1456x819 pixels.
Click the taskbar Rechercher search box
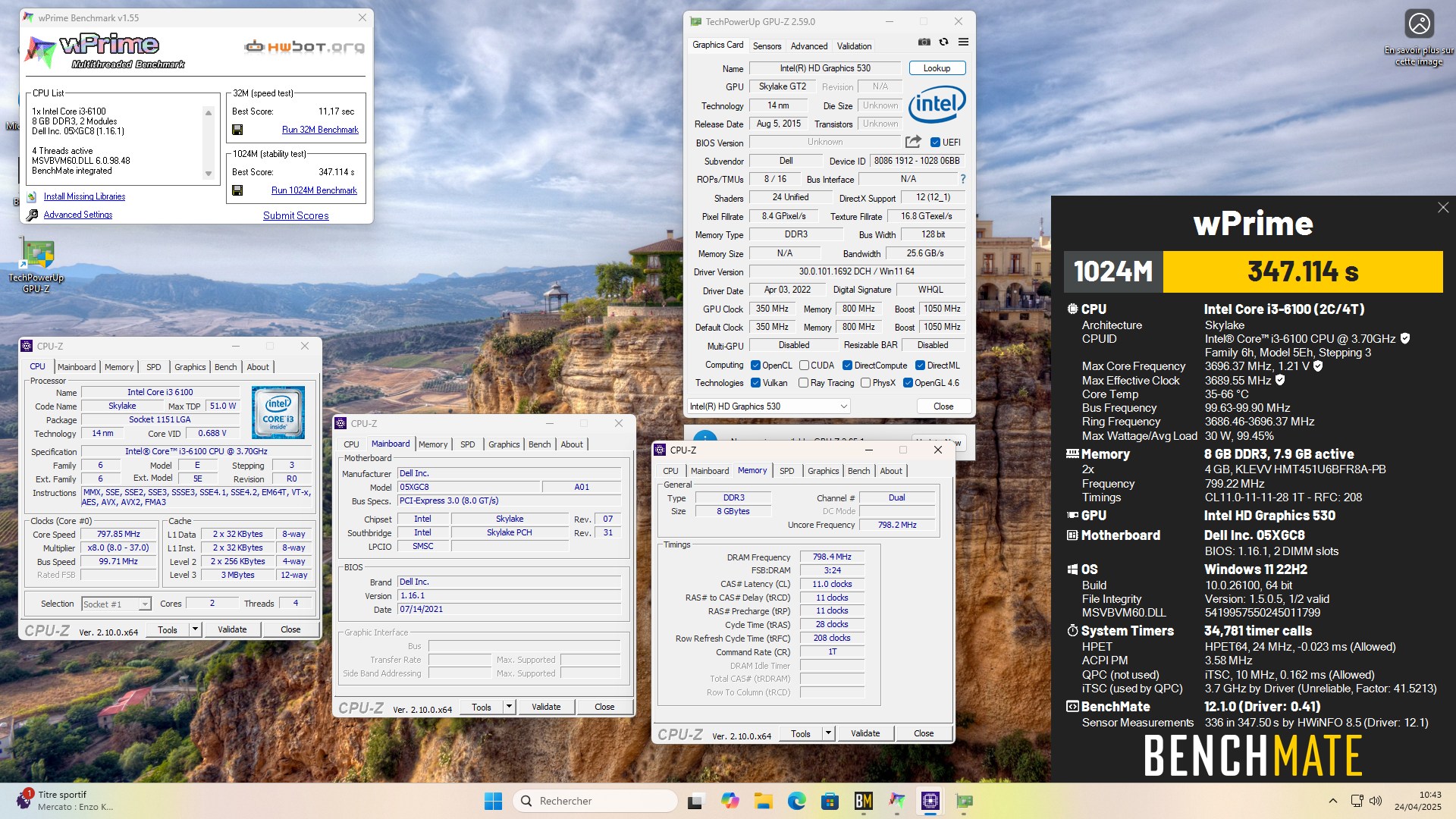tap(595, 801)
